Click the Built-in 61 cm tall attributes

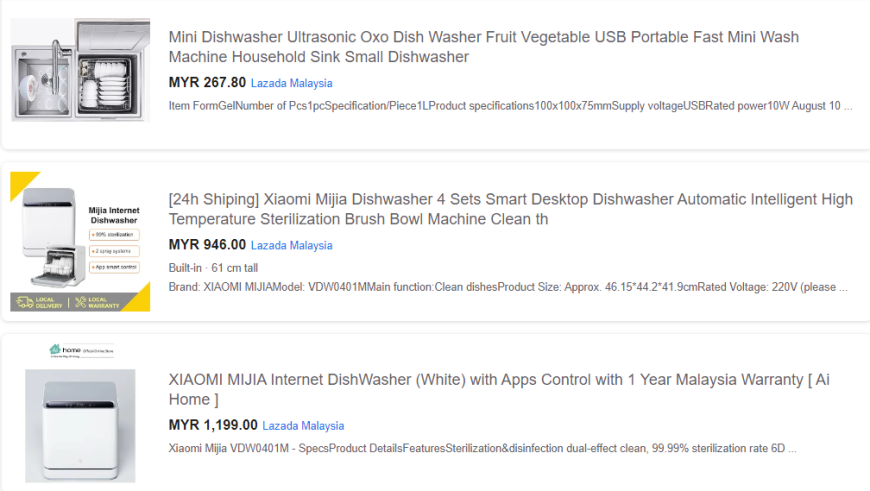213,268
